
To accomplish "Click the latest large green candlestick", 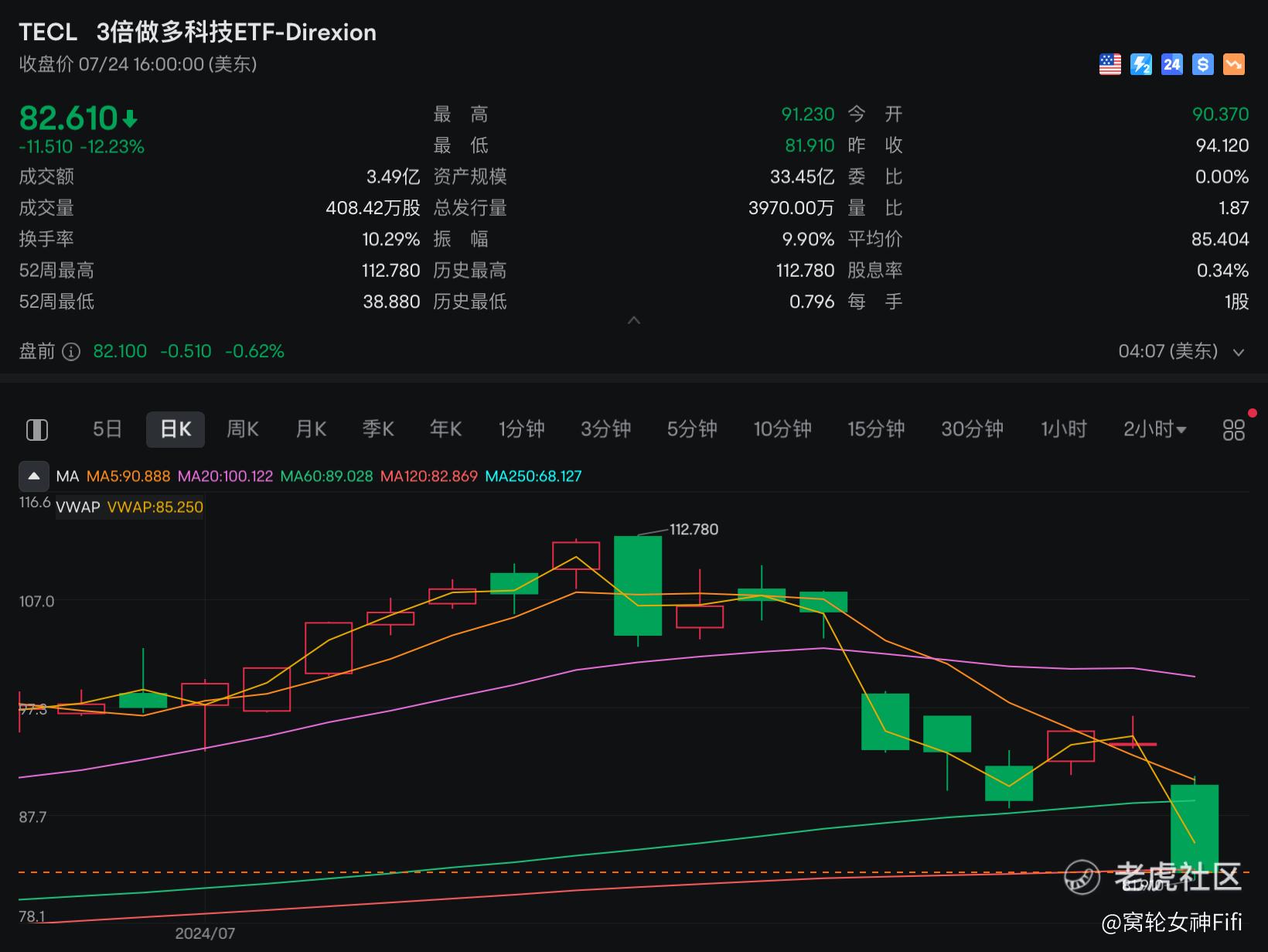I will coord(1195,829).
